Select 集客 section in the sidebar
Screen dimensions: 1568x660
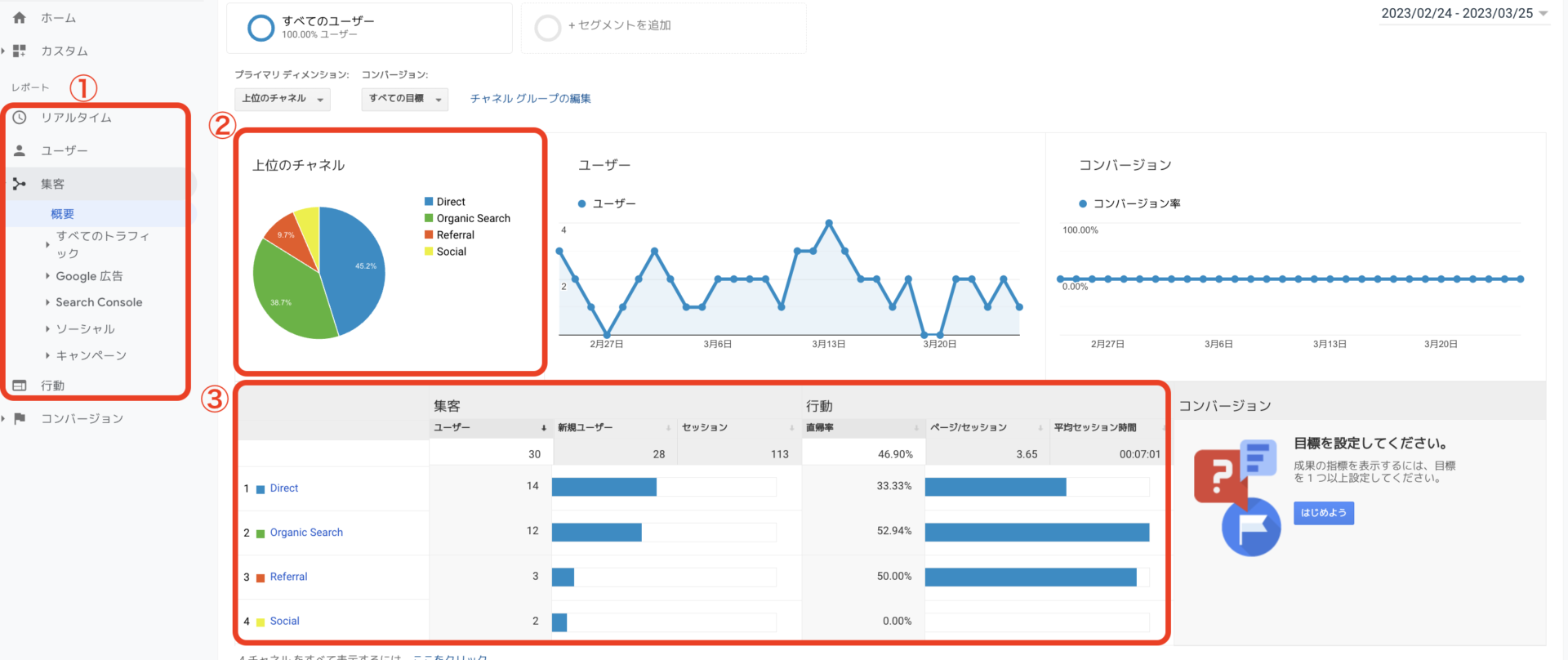[x=53, y=184]
